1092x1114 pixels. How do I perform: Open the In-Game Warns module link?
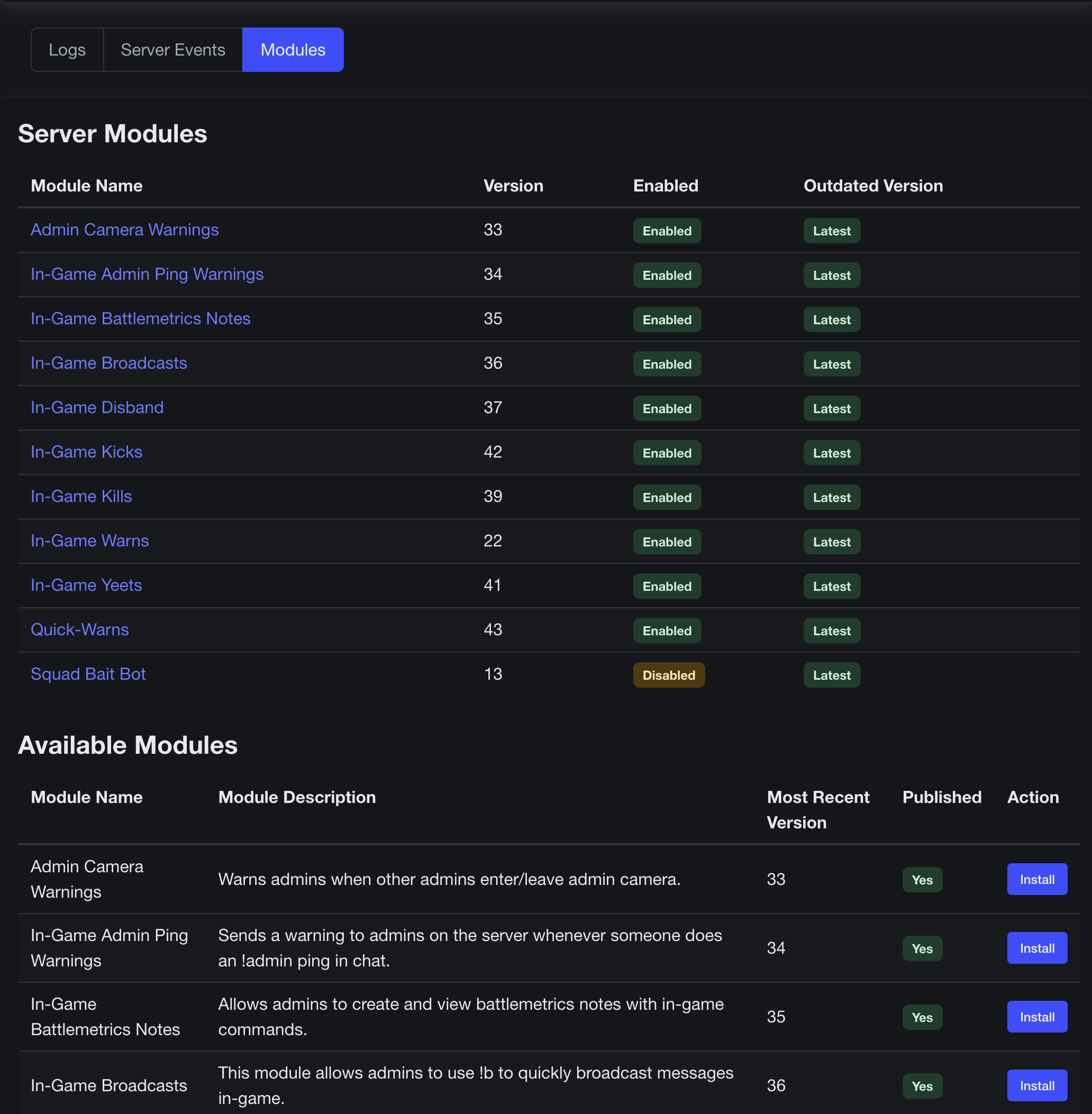[x=89, y=541]
